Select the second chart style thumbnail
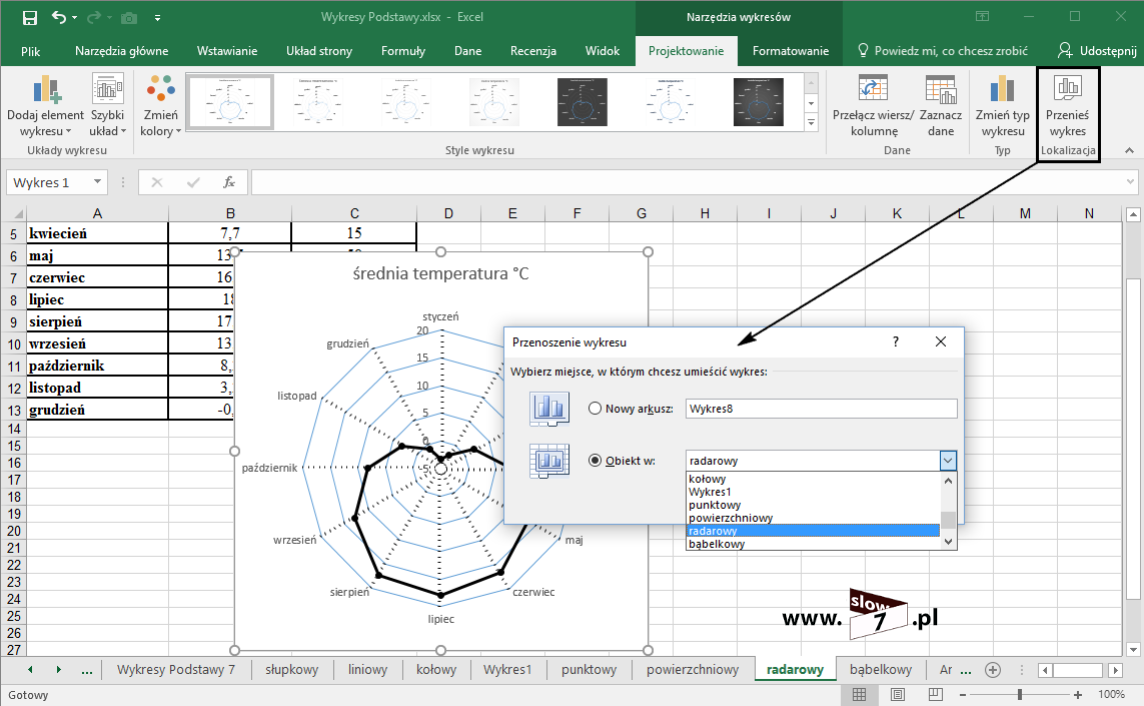 [x=318, y=102]
